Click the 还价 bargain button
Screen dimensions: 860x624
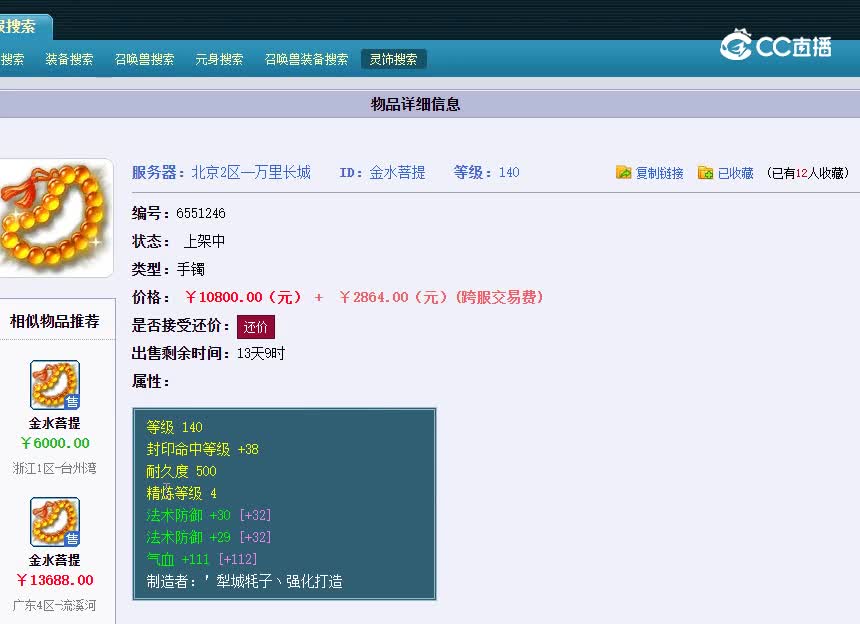point(256,327)
